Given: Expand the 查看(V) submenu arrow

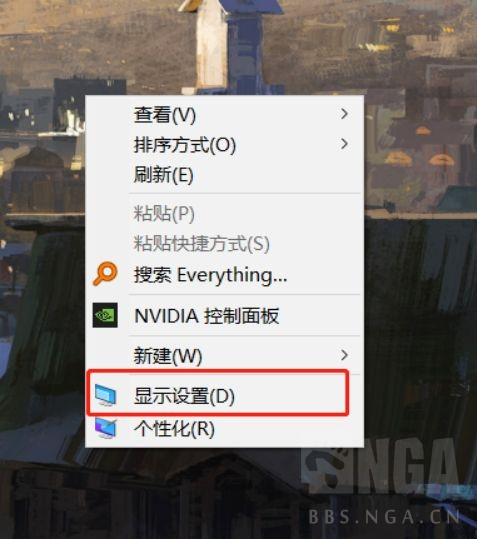Looking at the screenshot, I should pos(344,114).
